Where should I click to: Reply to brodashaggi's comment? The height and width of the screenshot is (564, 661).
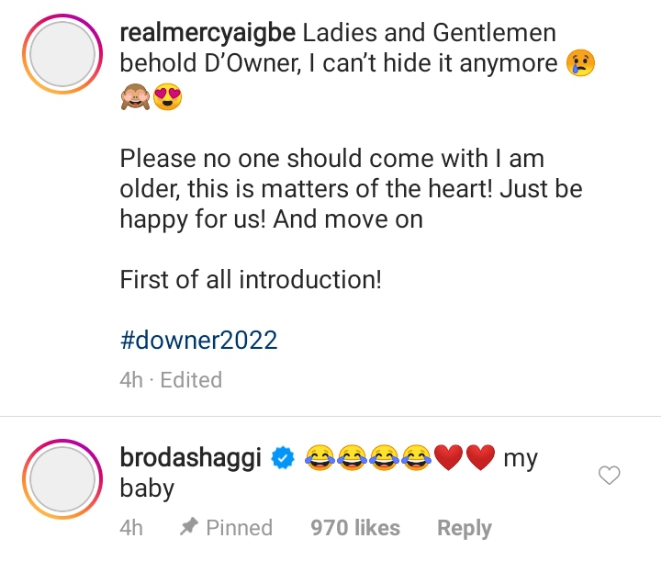[464, 528]
